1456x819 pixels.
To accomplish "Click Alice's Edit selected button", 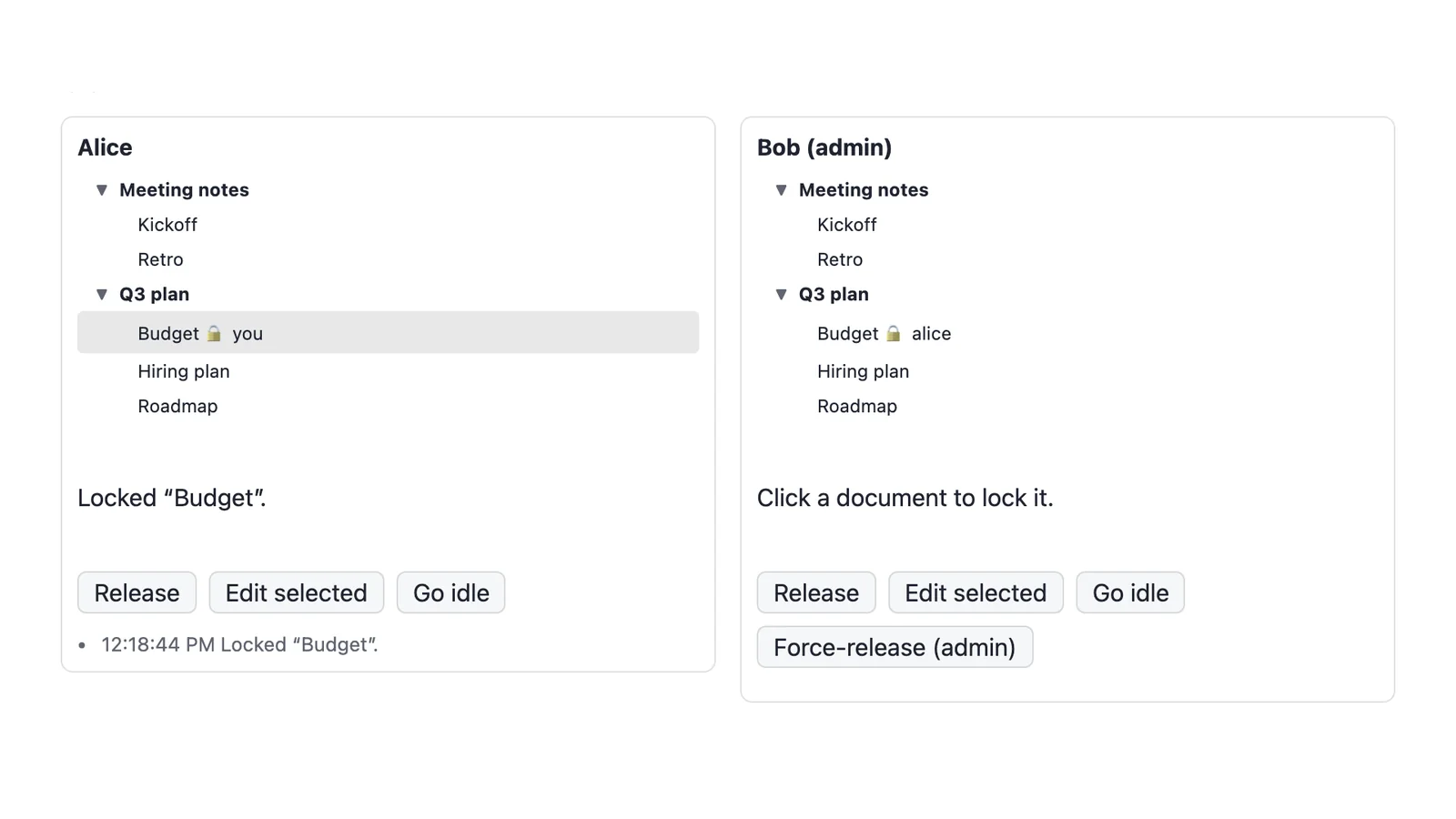I will [x=297, y=592].
